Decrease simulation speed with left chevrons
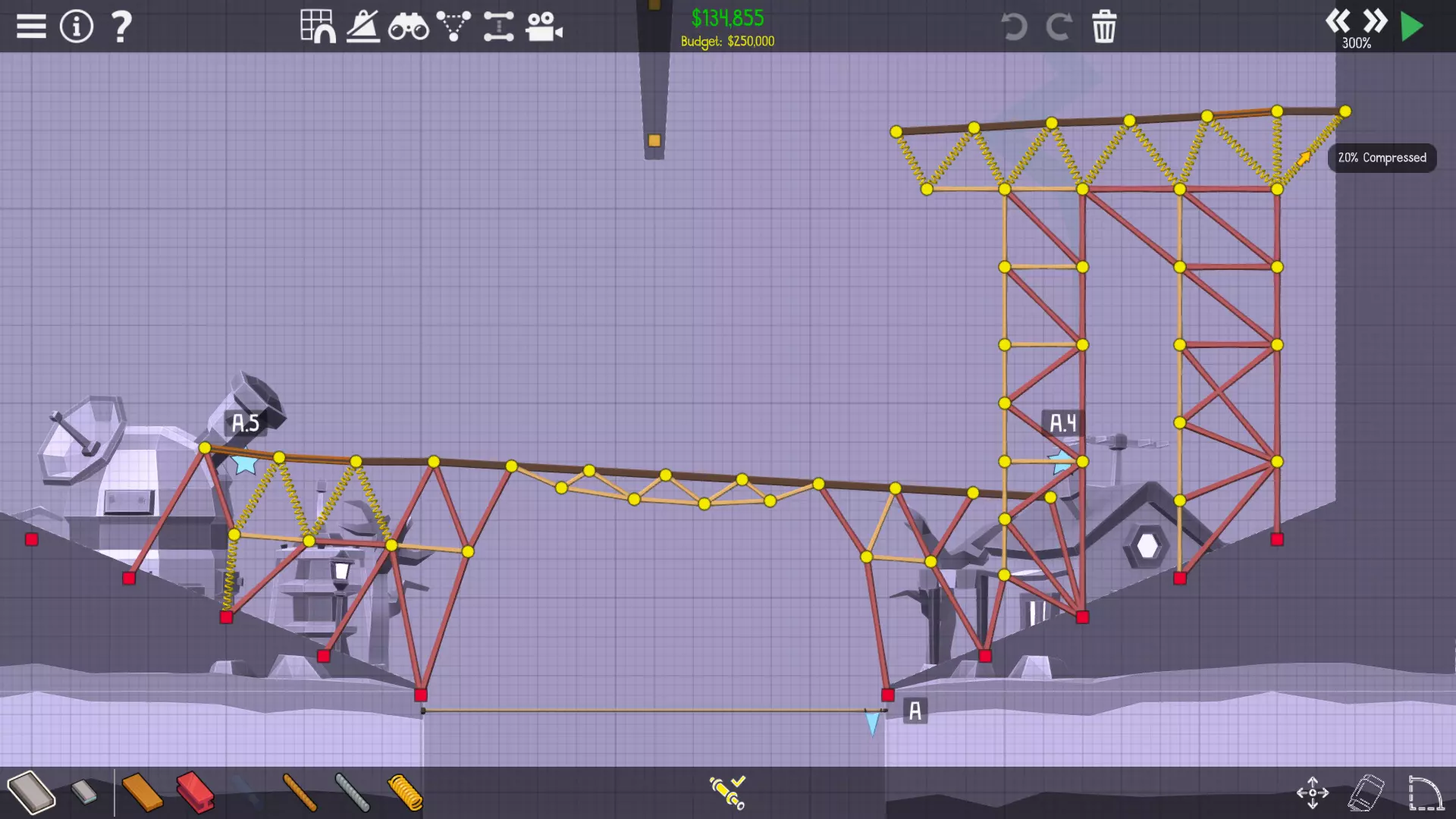1456x819 pixels. click(1338, 20)
